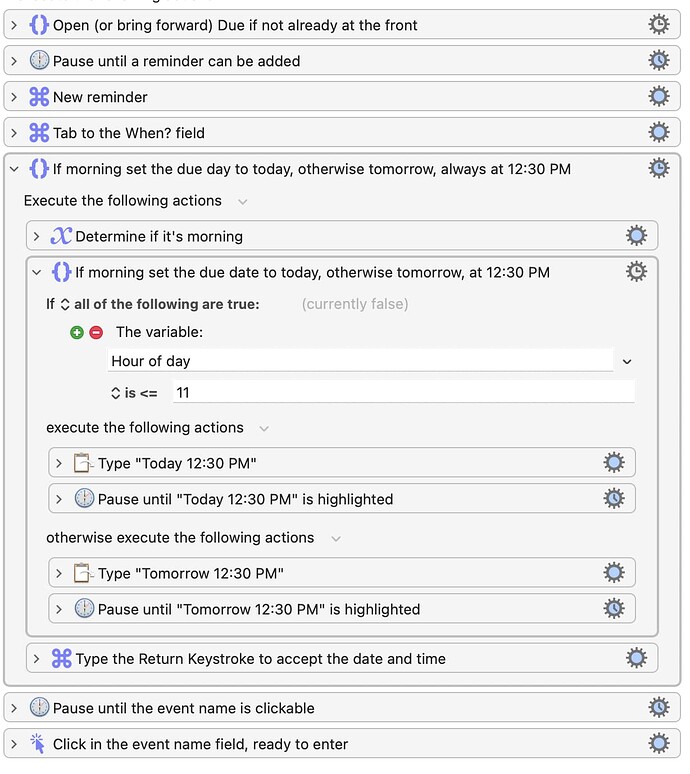Open gear menu for Type "Today 12:30 PM"
The width and height of the screenshot is (690, 774).
click(614, 463)
